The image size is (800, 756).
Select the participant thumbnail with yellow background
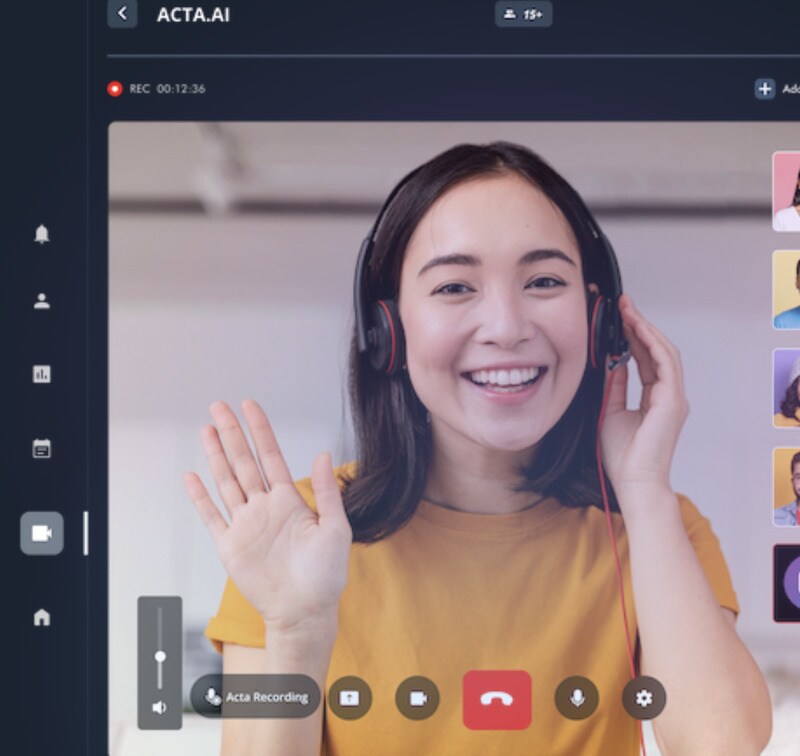click(787, 290)
